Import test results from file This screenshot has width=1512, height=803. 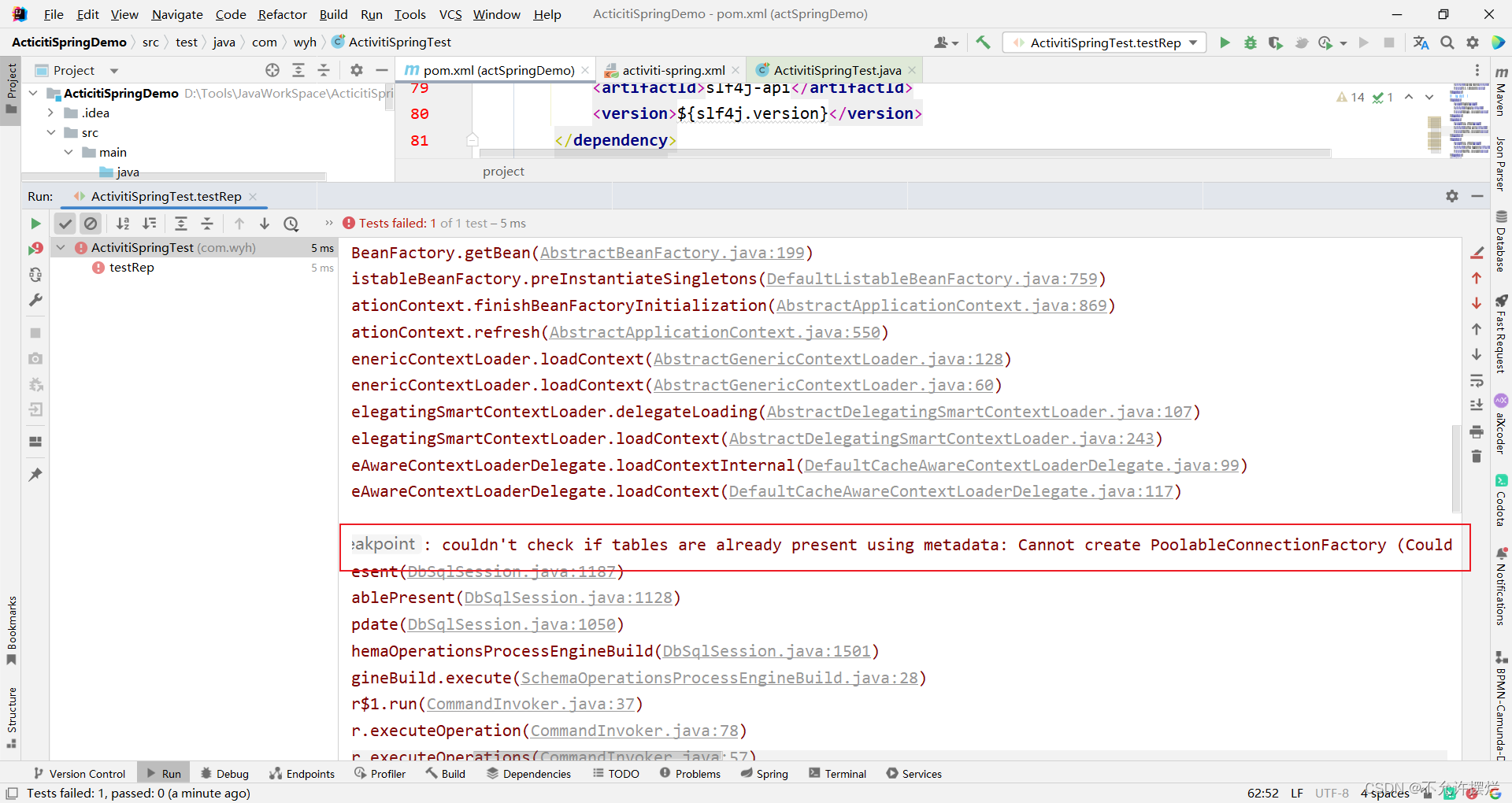coord(35,409)
